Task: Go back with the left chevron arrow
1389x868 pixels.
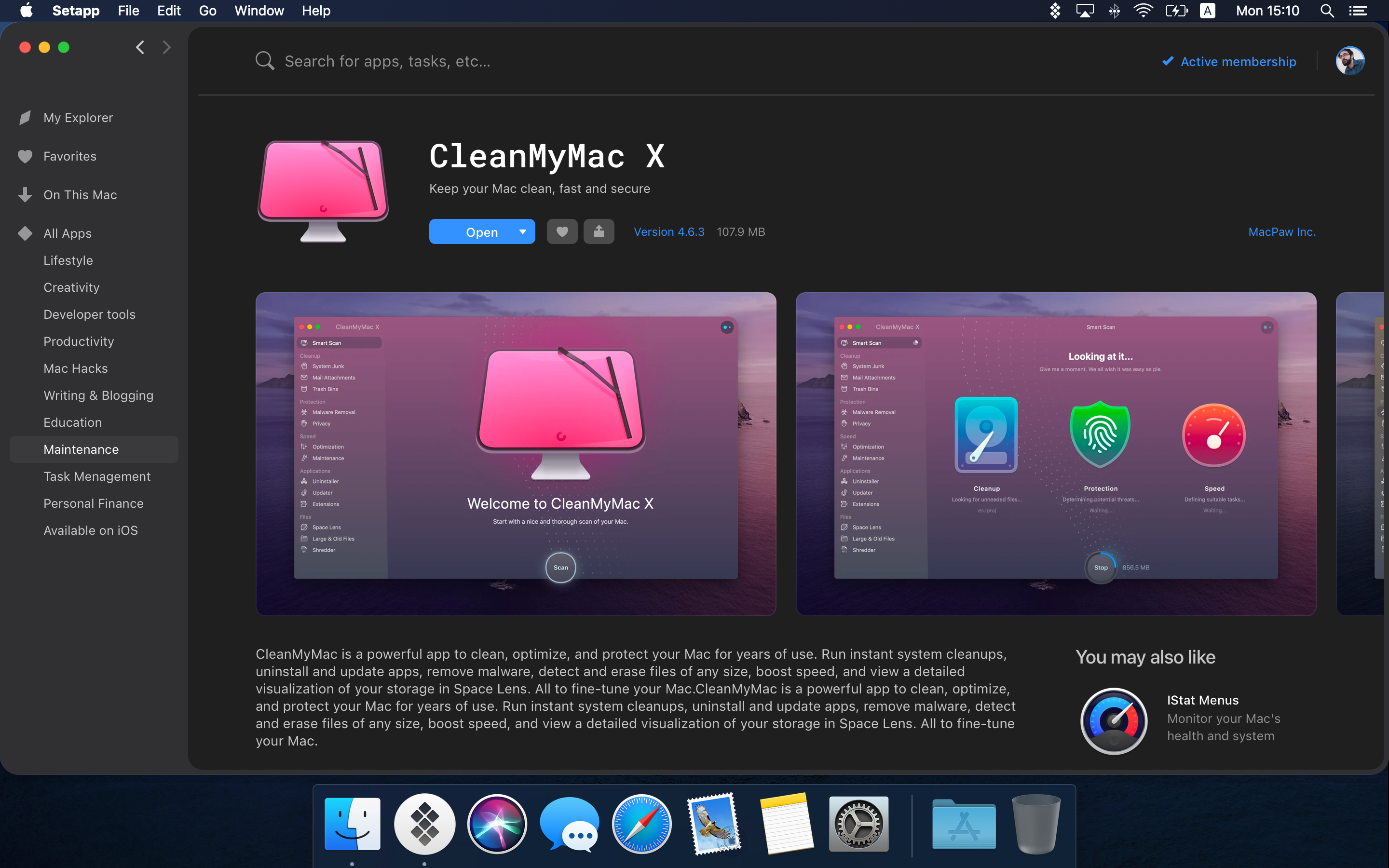Action: [140, 47]
